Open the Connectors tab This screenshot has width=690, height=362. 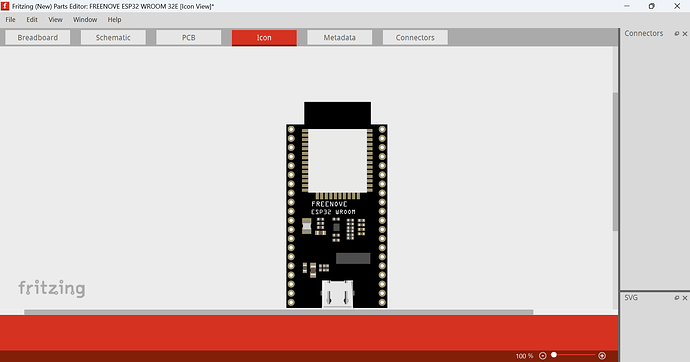coord(415,37)
